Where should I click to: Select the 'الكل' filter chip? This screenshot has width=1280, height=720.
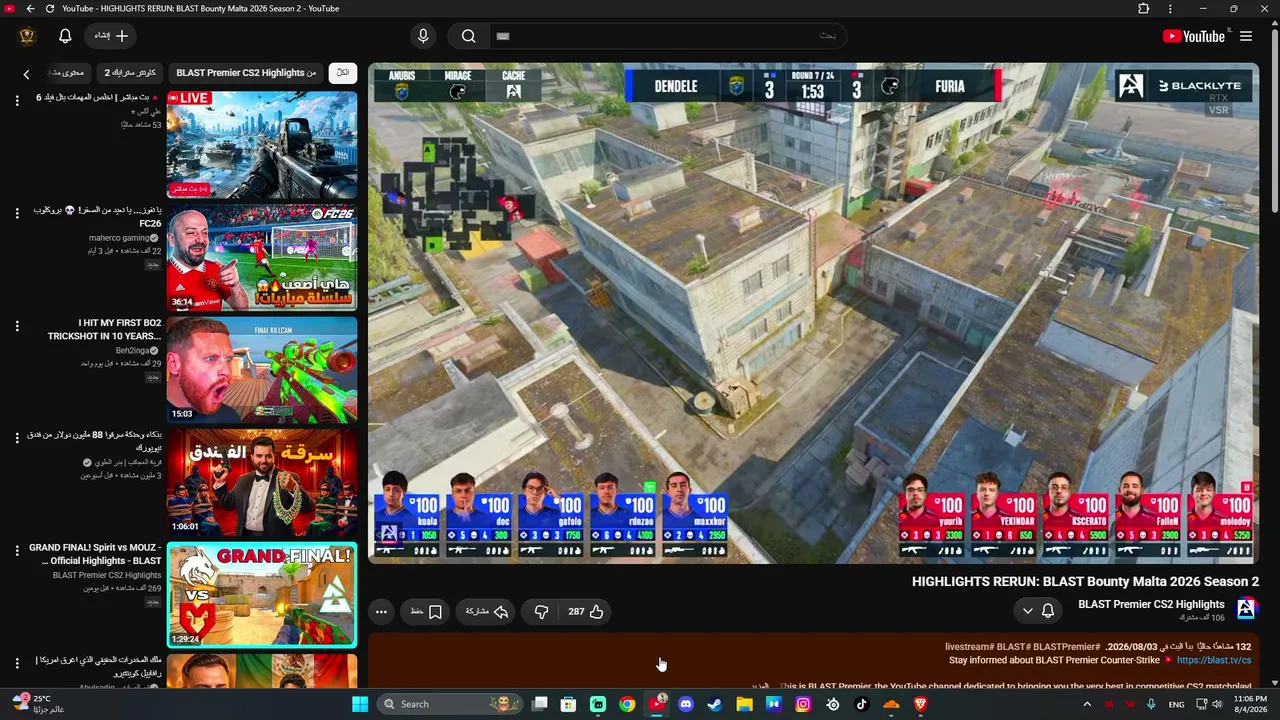click(x=343, y=73)
